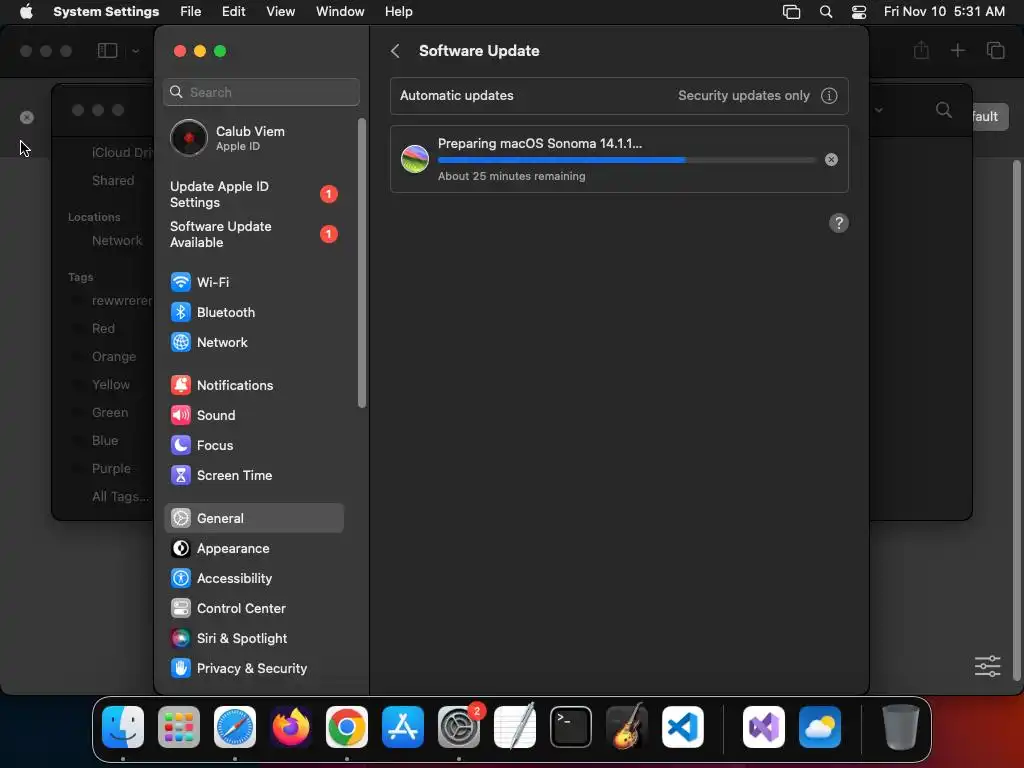This screenshot has height=768, width=1024.
Task: Open Trash from the Dock
Action: pos(900,727)
